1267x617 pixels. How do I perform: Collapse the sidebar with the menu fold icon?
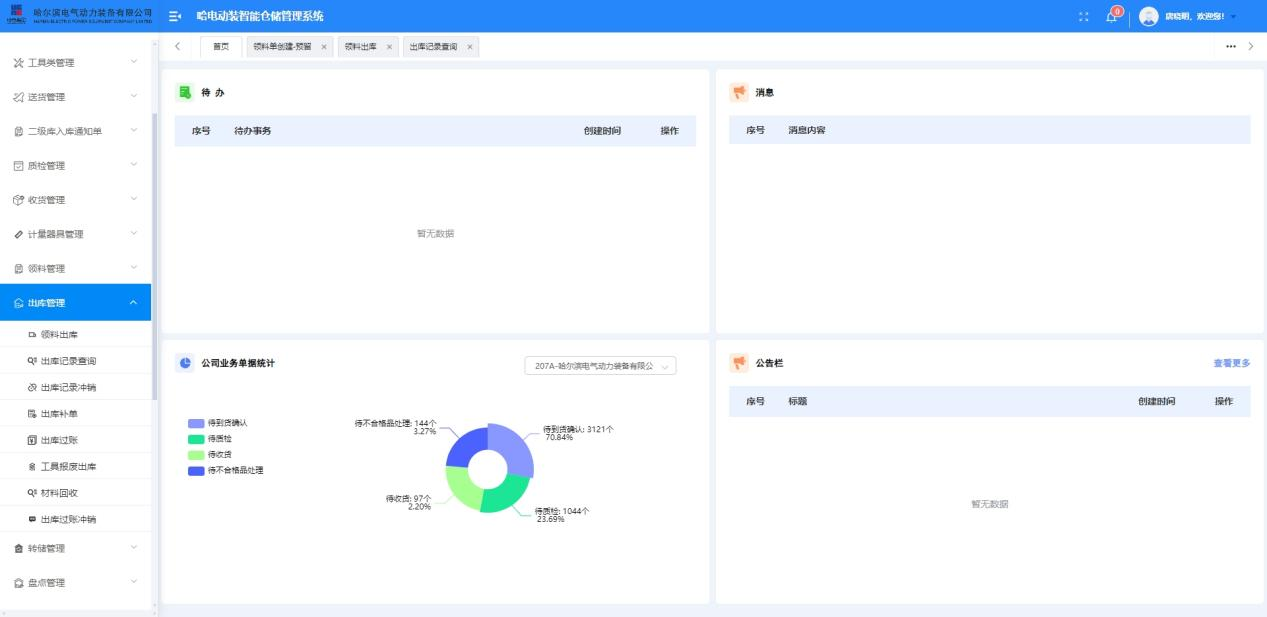pyautogui.click(x=175, y=16)
